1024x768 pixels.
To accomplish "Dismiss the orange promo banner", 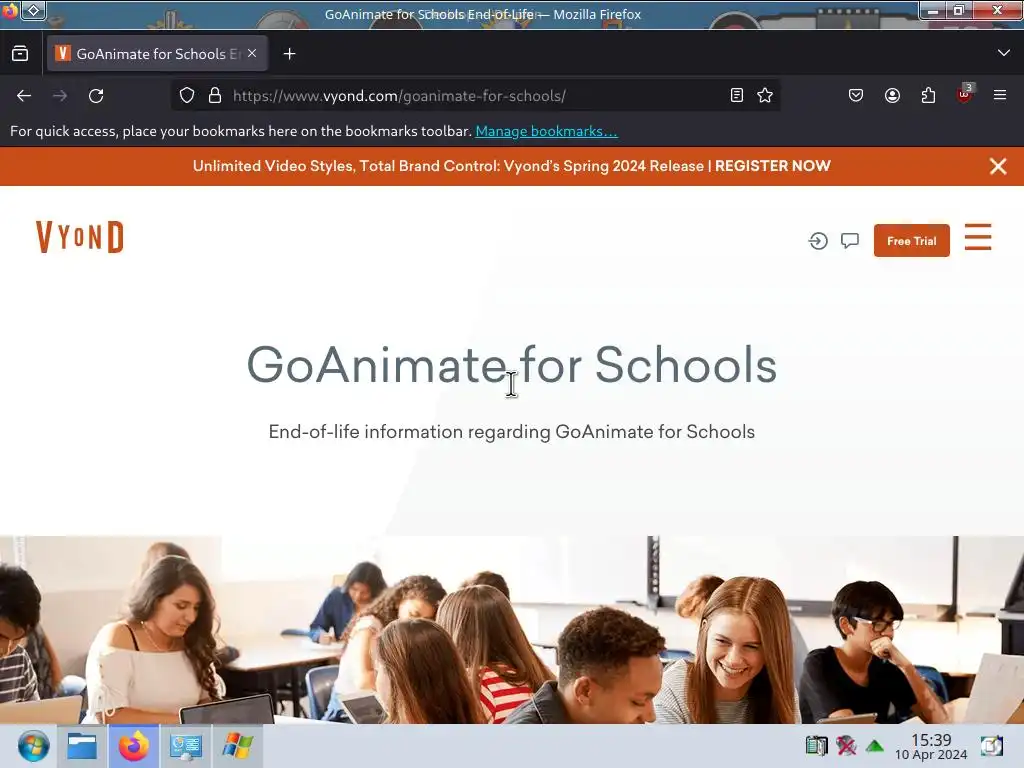I will tap(998, 166).
